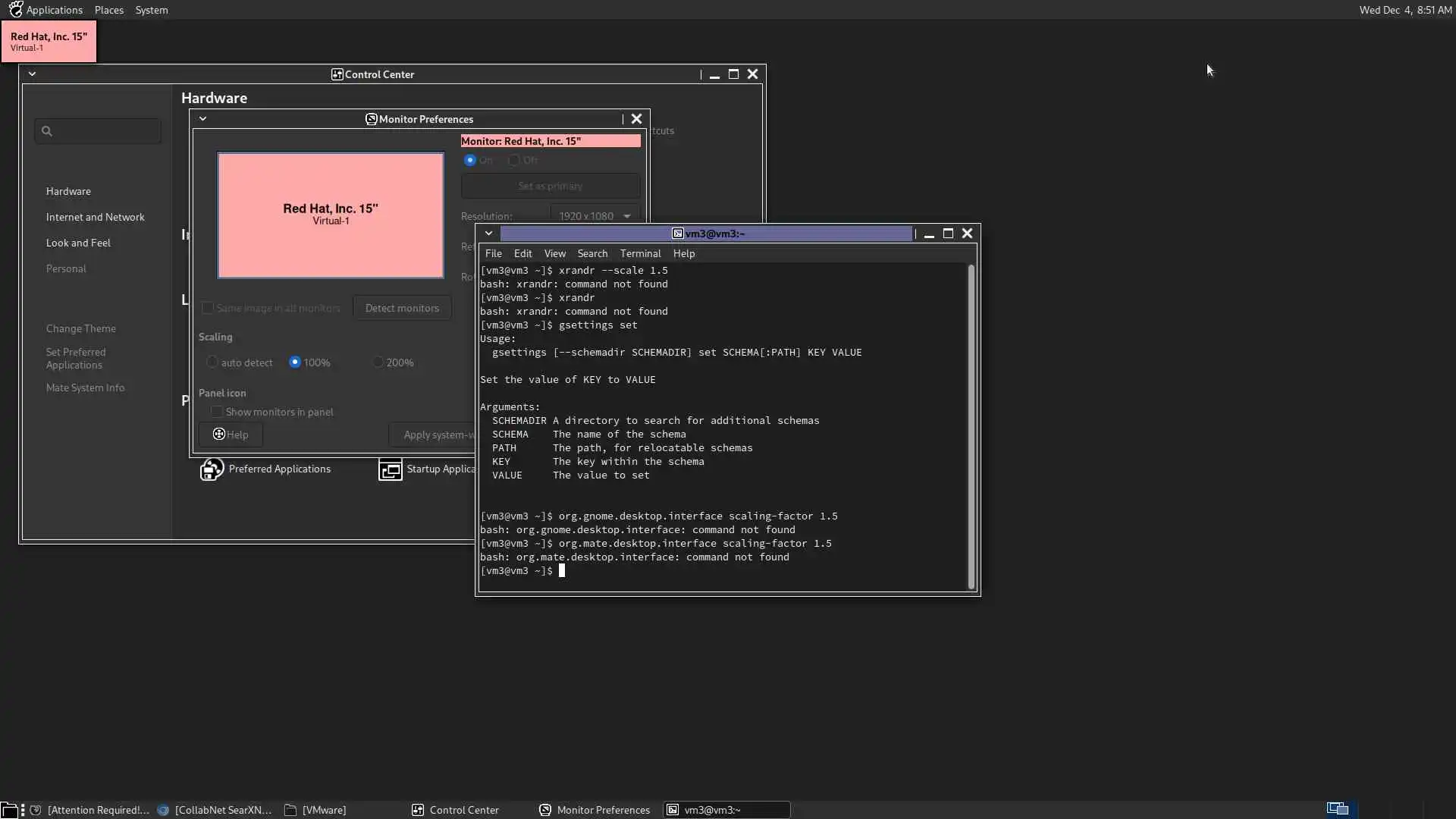Image resolution: width=1456 pixels, height=819 pixels.
Task: Select the pink Red Hat monitor preview
Action: pos(331,215)
